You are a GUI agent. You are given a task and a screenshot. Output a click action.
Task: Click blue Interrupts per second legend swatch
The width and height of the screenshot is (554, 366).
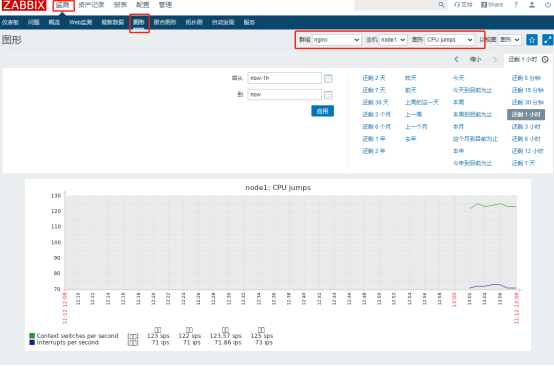[x=32, y=342]
